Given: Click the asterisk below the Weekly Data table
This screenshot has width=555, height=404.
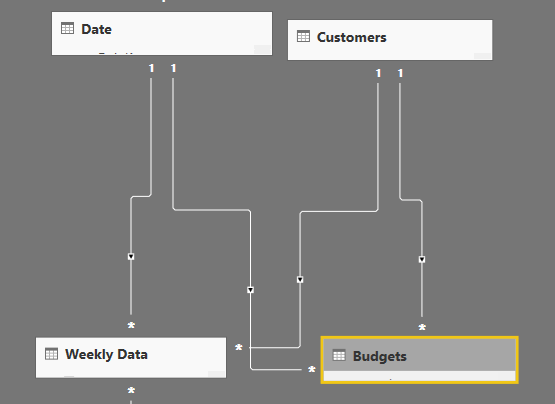Looking at the screenshot, I should click(131, 391).
